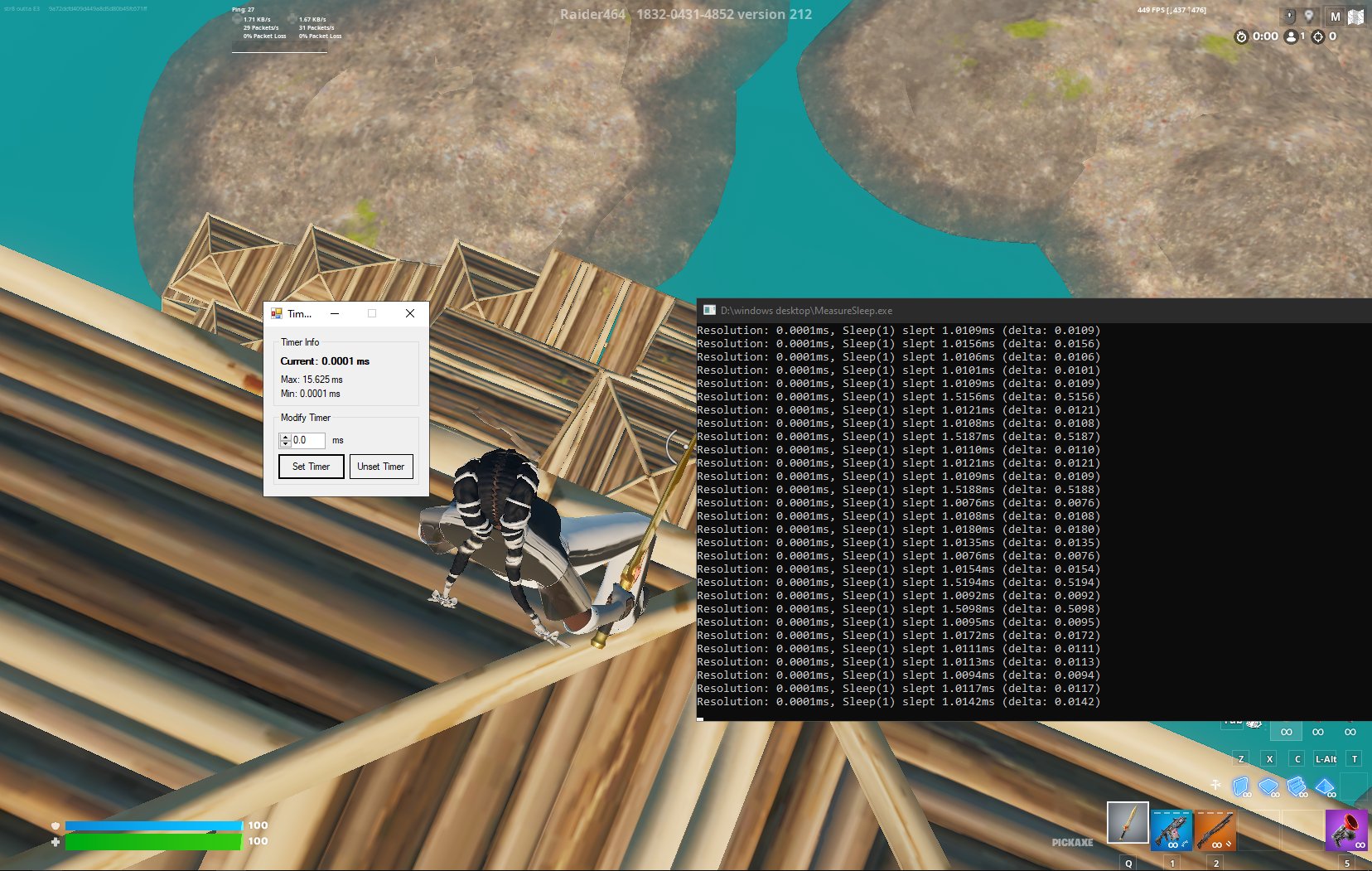Click console line with 'slept 1.0180ms'
1372x871 pixels.
point(899,530)
